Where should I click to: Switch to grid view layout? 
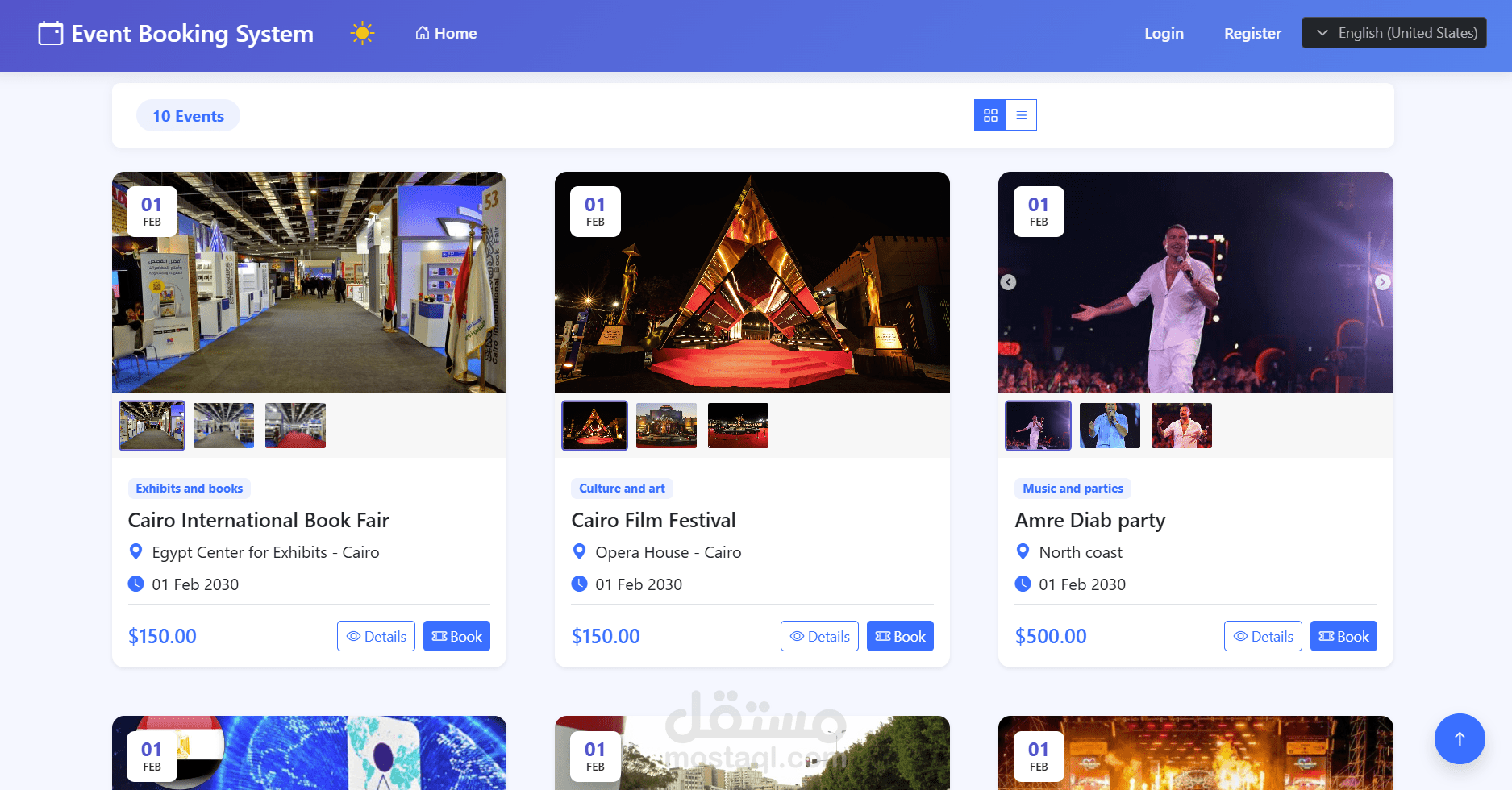pos(990,115)
